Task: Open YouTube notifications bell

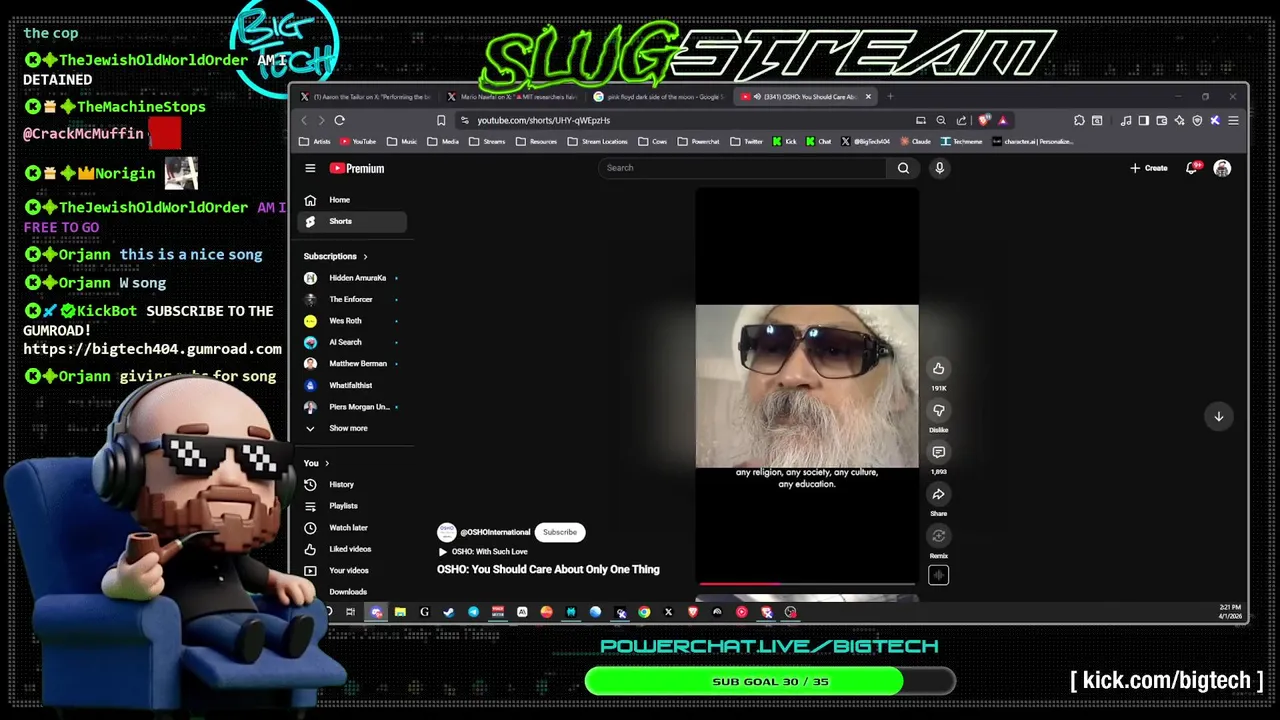Action: [x=1191, y=168]
